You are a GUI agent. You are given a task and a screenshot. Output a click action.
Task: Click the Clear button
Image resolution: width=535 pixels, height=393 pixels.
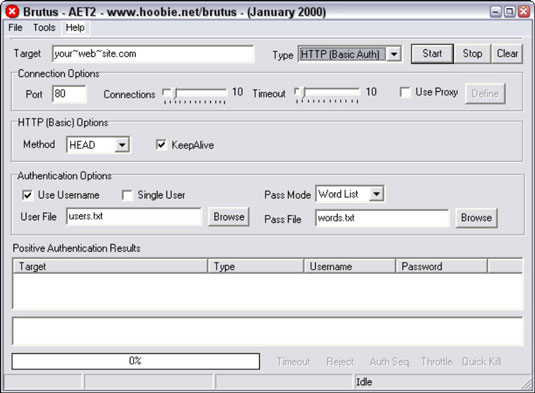[507, 54]
